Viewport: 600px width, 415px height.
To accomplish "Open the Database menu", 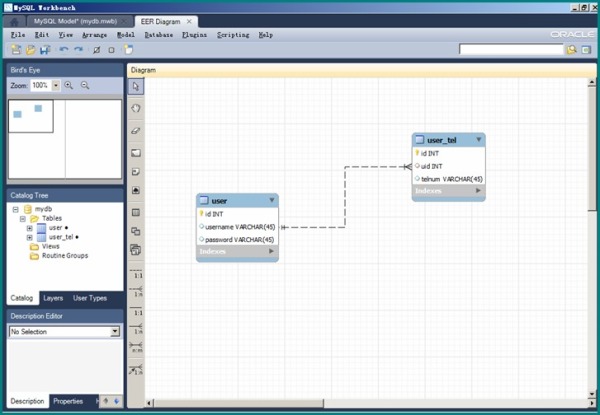I will [x=158, y=35].
